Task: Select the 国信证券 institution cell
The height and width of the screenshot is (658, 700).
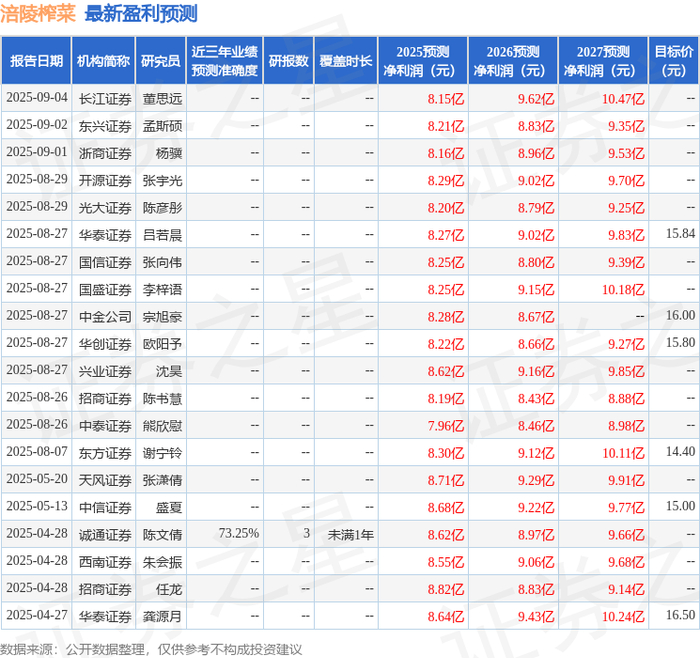Action: (105, 262)
